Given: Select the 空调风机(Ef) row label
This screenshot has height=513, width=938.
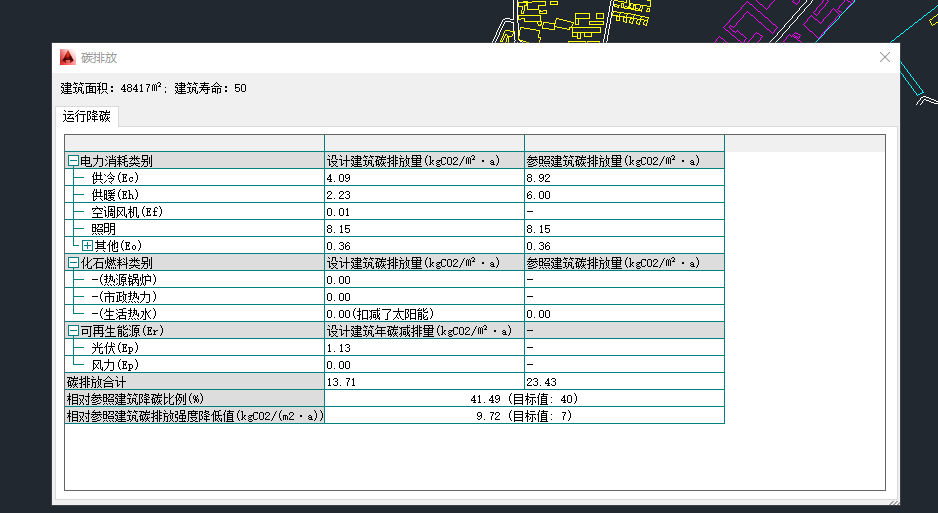Looking at the screenshot, I should (x=126, y=212).
